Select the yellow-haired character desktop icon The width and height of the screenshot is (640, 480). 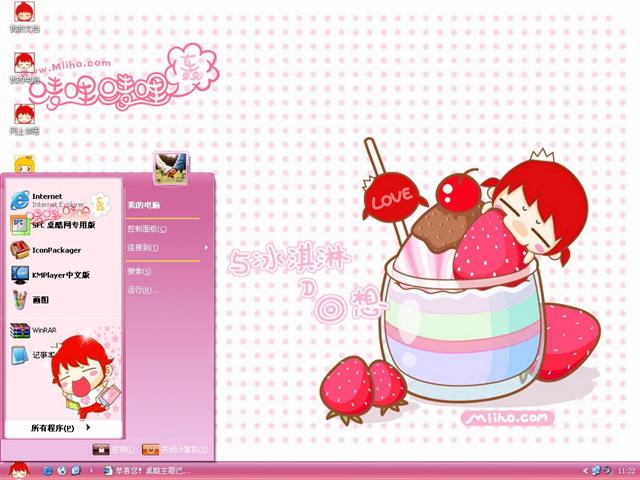24,164
